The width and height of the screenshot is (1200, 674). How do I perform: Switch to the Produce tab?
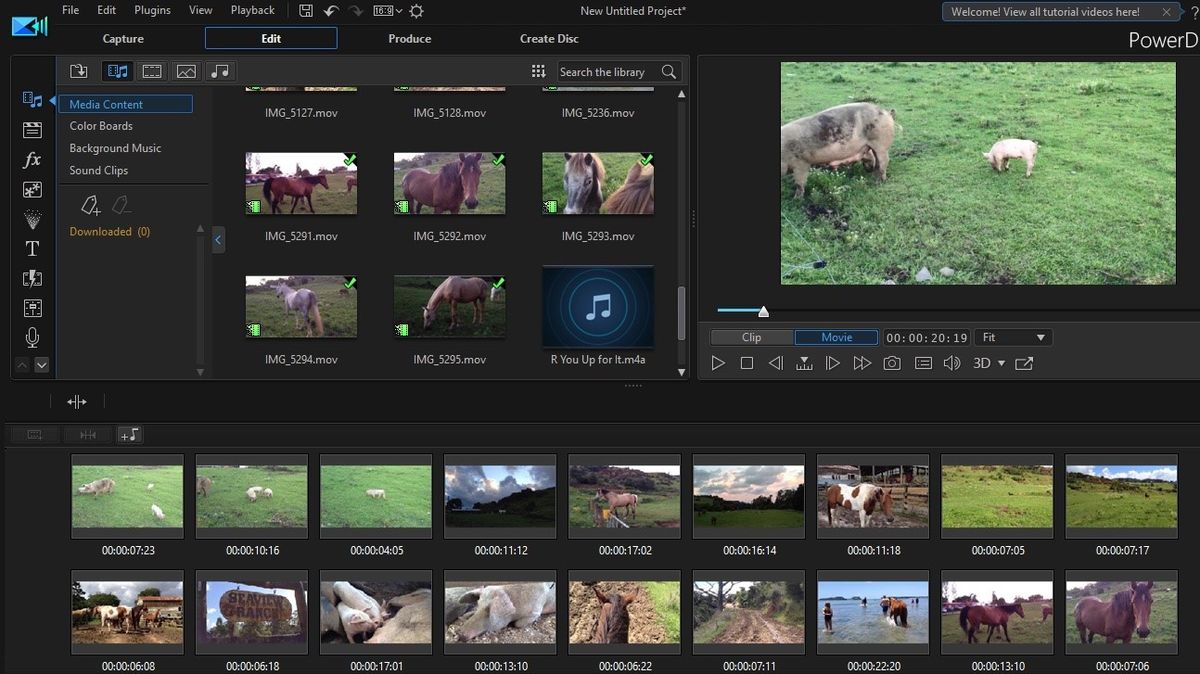coord(409,39)
